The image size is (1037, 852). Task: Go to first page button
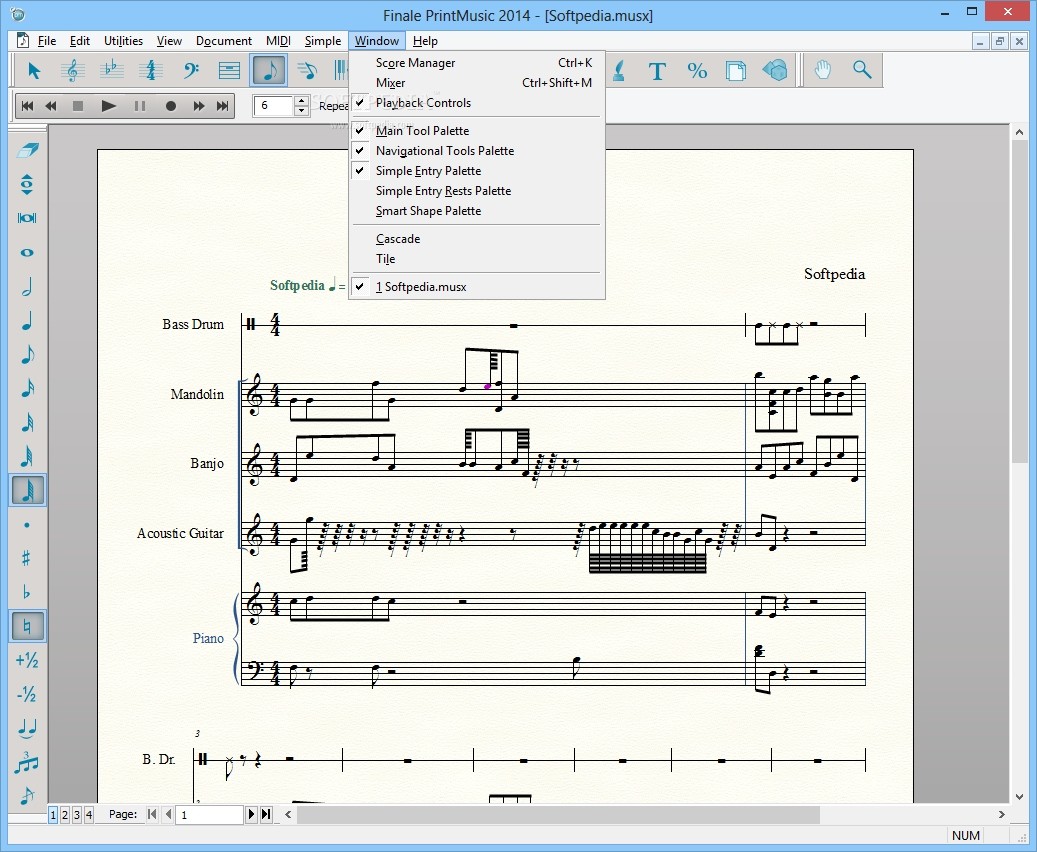coord(152,814)
